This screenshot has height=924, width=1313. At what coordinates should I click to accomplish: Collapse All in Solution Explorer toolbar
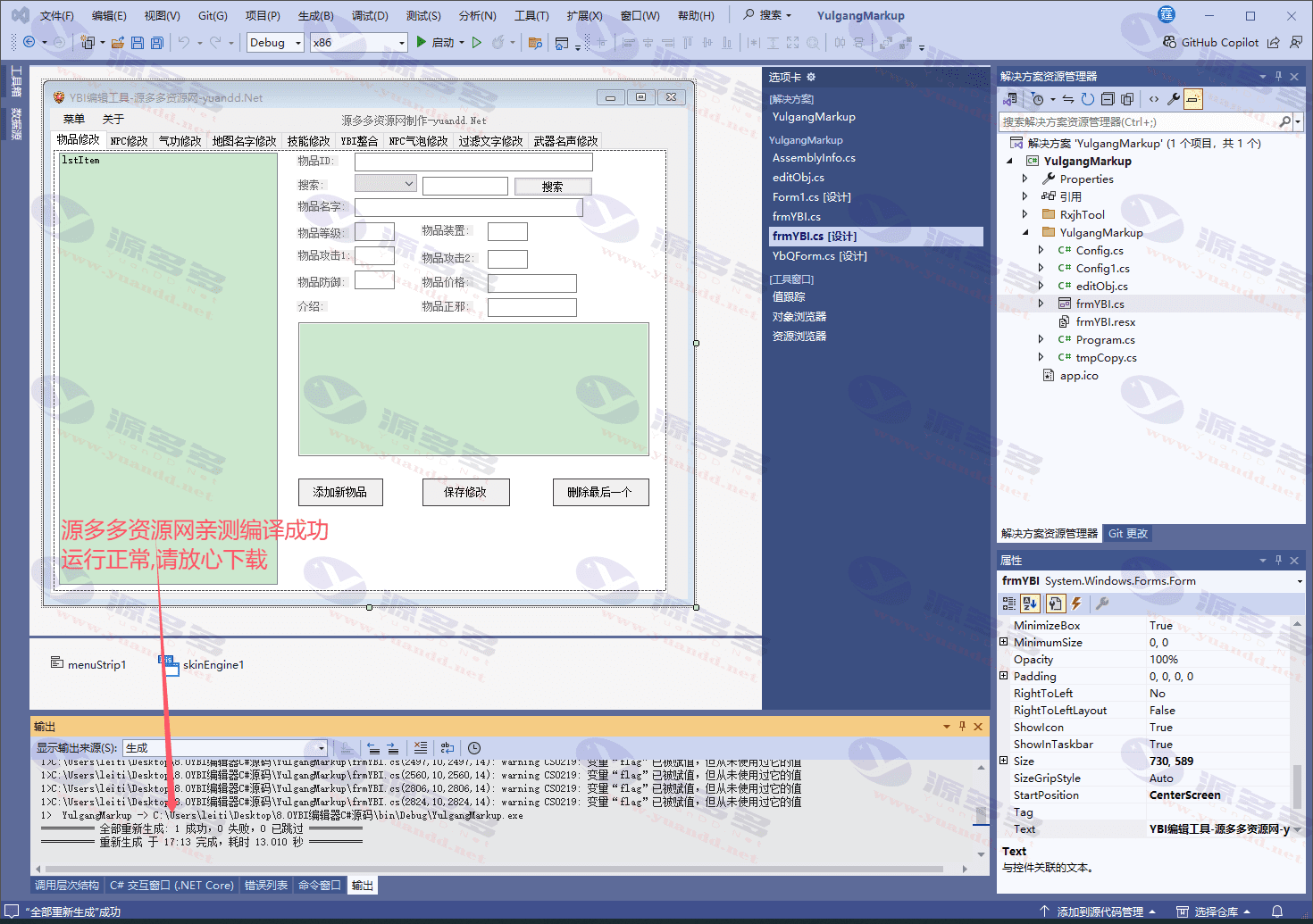pos(1108,99)
